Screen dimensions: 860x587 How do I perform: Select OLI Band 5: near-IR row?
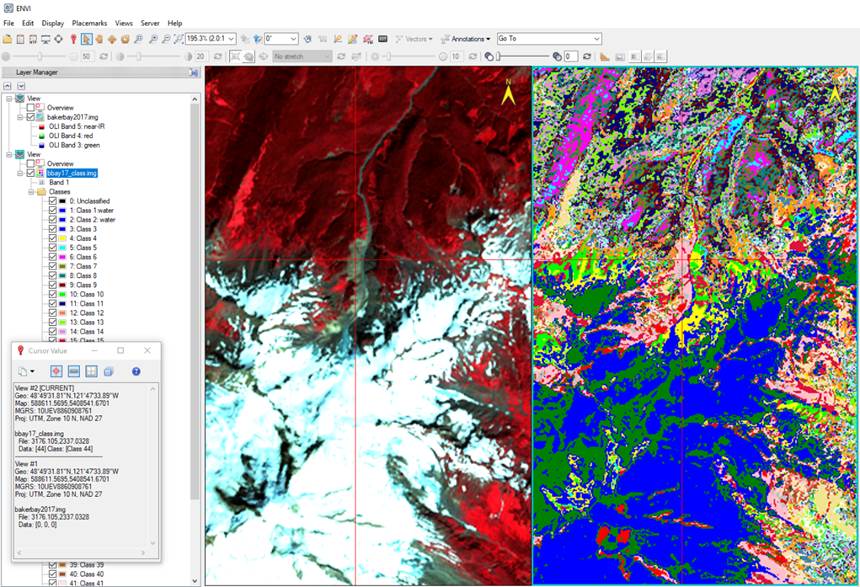click(x=77, y=127)
